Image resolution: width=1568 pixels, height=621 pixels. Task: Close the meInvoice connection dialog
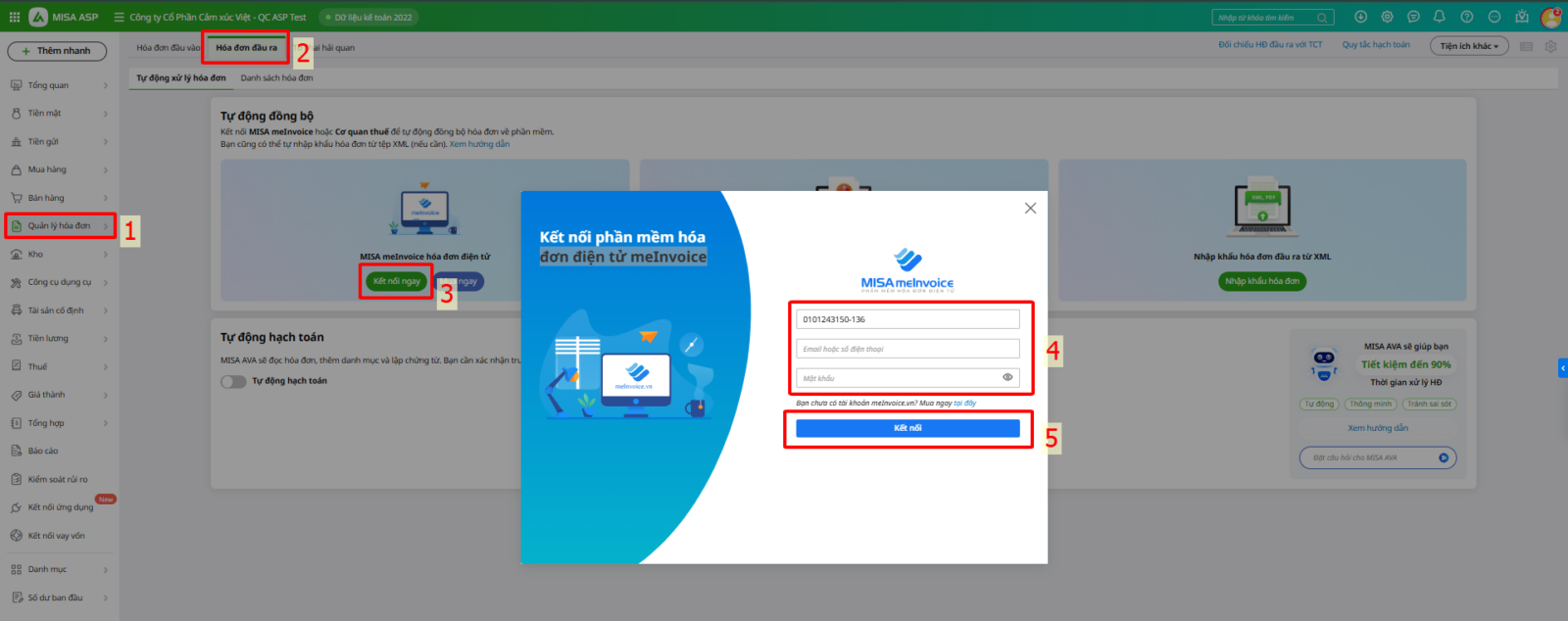1030,208
